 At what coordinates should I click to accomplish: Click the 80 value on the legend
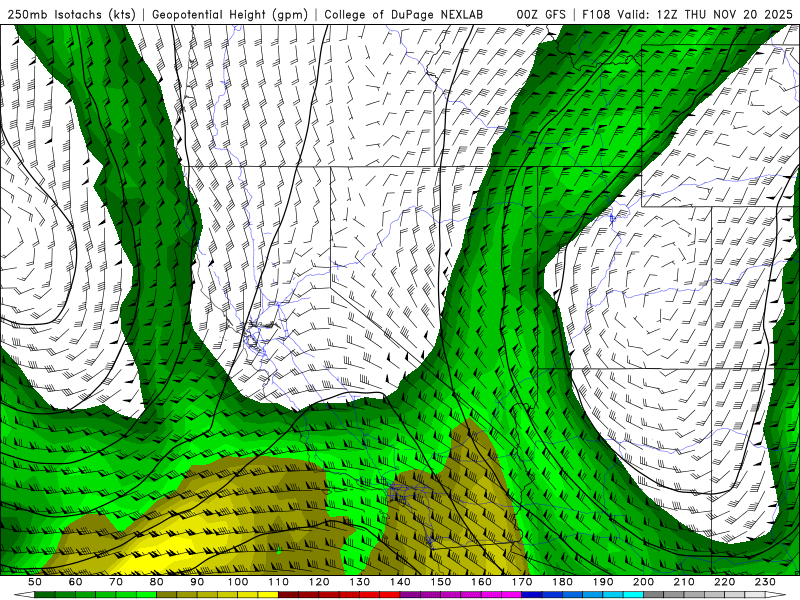(x=157, y=582)
